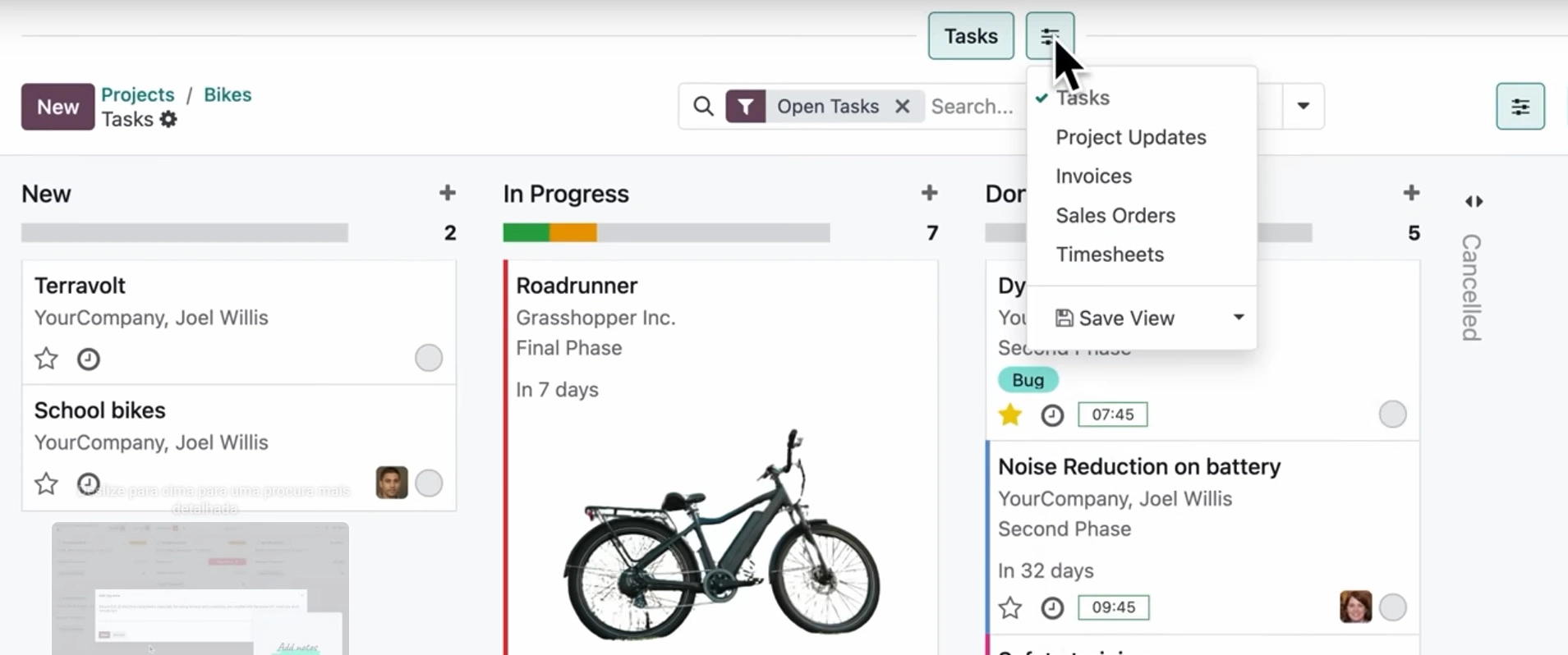Click the search magnifier icon
The width and height of the screenshot is (1568, 655).
703,107
